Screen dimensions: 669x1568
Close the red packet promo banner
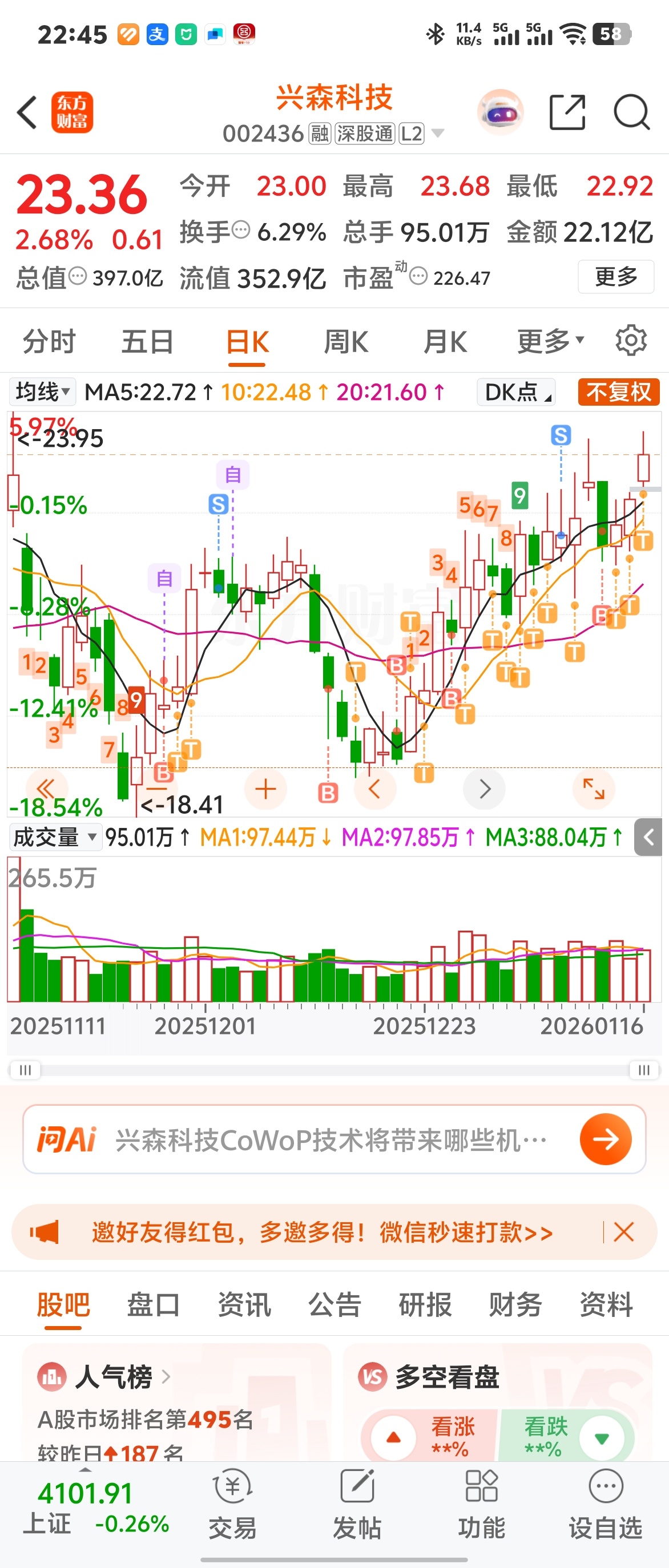click(x=624, y=1232)
